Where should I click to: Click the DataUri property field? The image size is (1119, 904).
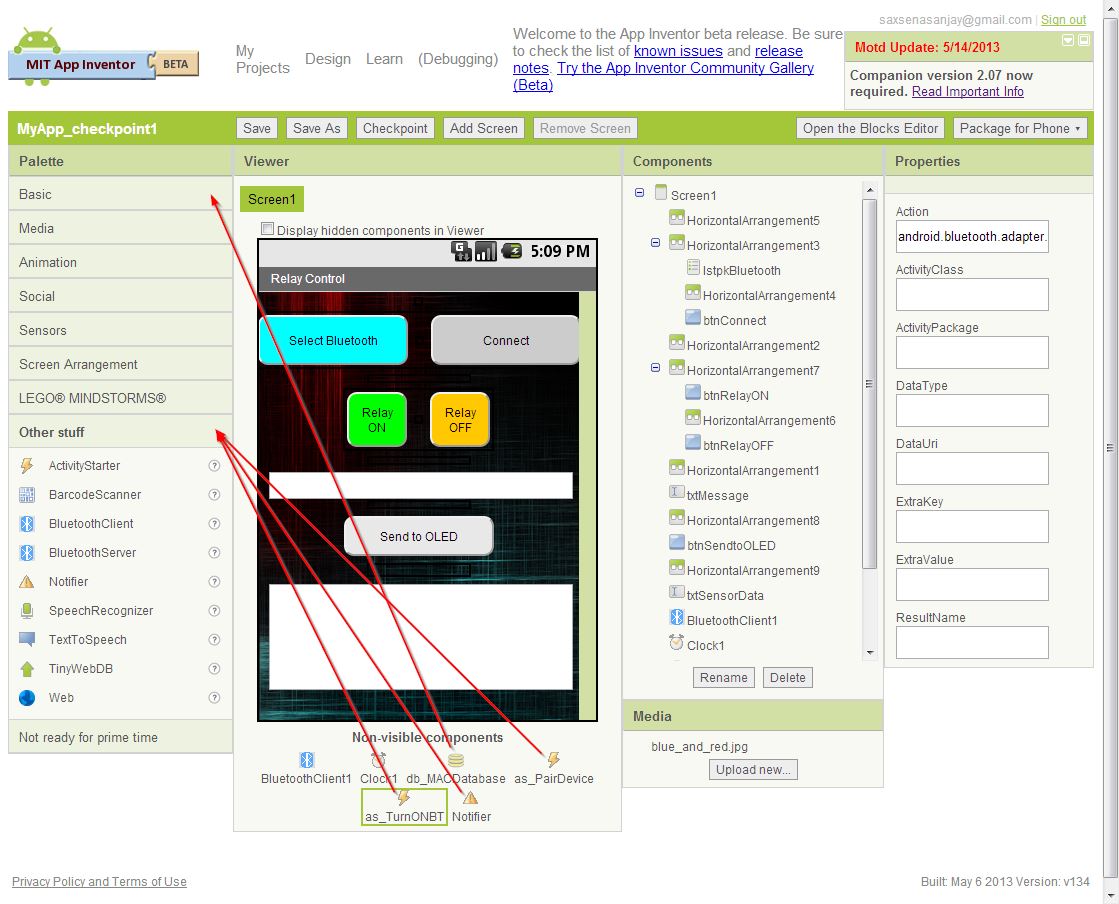[972, 468]
